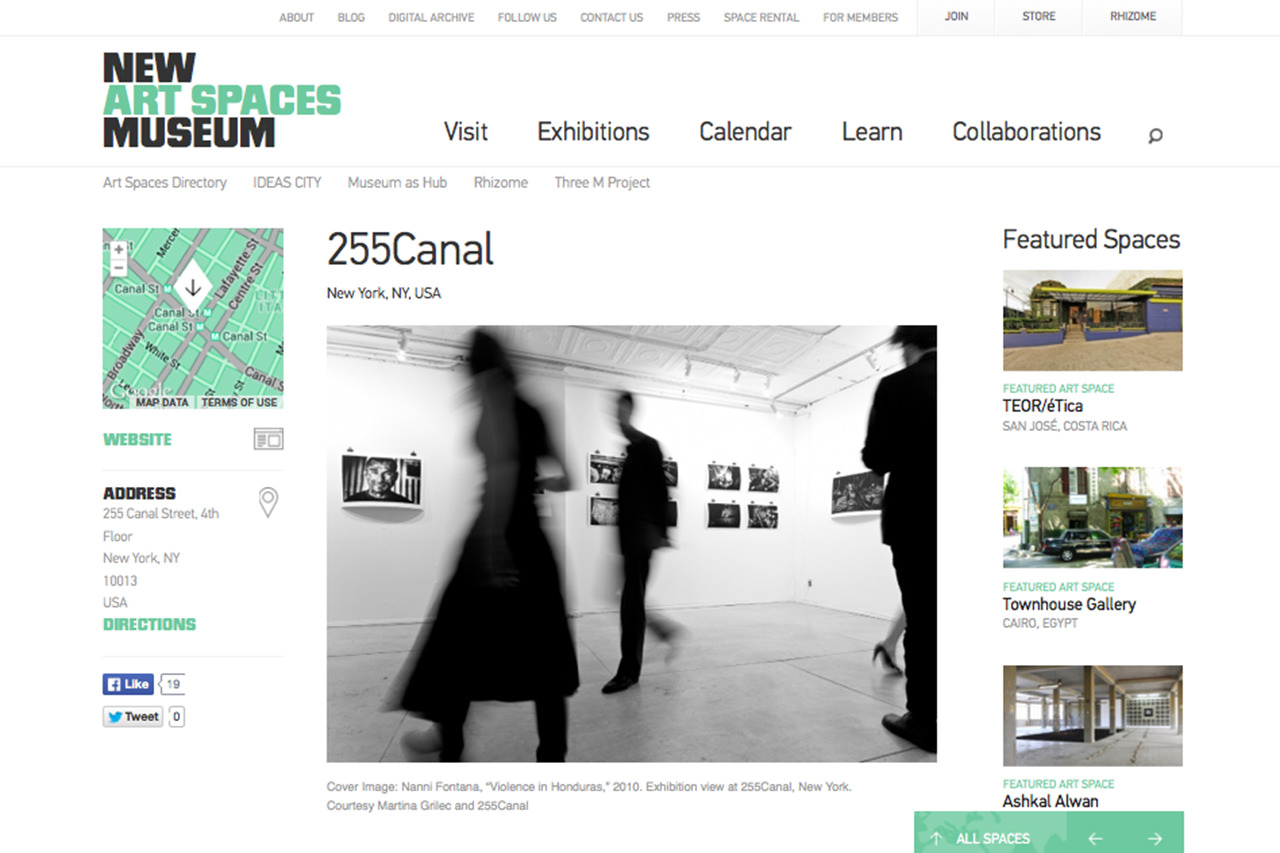Click the website browser icon

pyautogui.click(x=268, y=439)
